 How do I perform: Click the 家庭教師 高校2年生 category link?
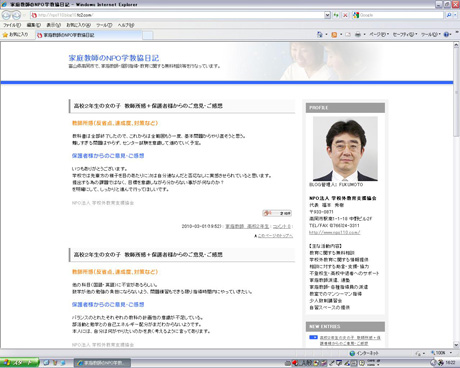point(247,226)
